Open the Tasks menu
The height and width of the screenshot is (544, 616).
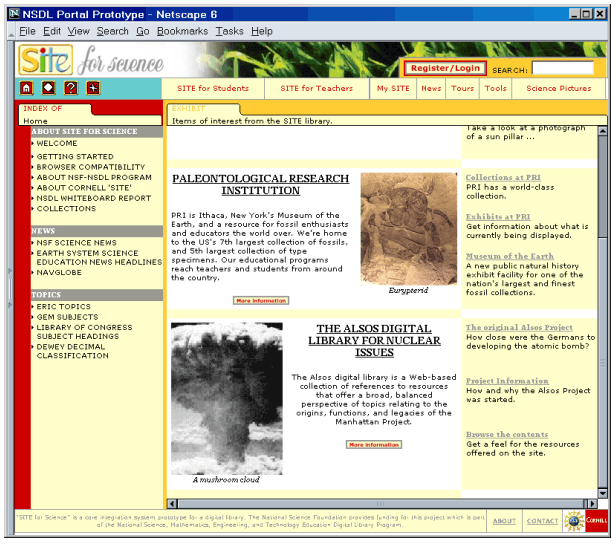pos(229,31)
